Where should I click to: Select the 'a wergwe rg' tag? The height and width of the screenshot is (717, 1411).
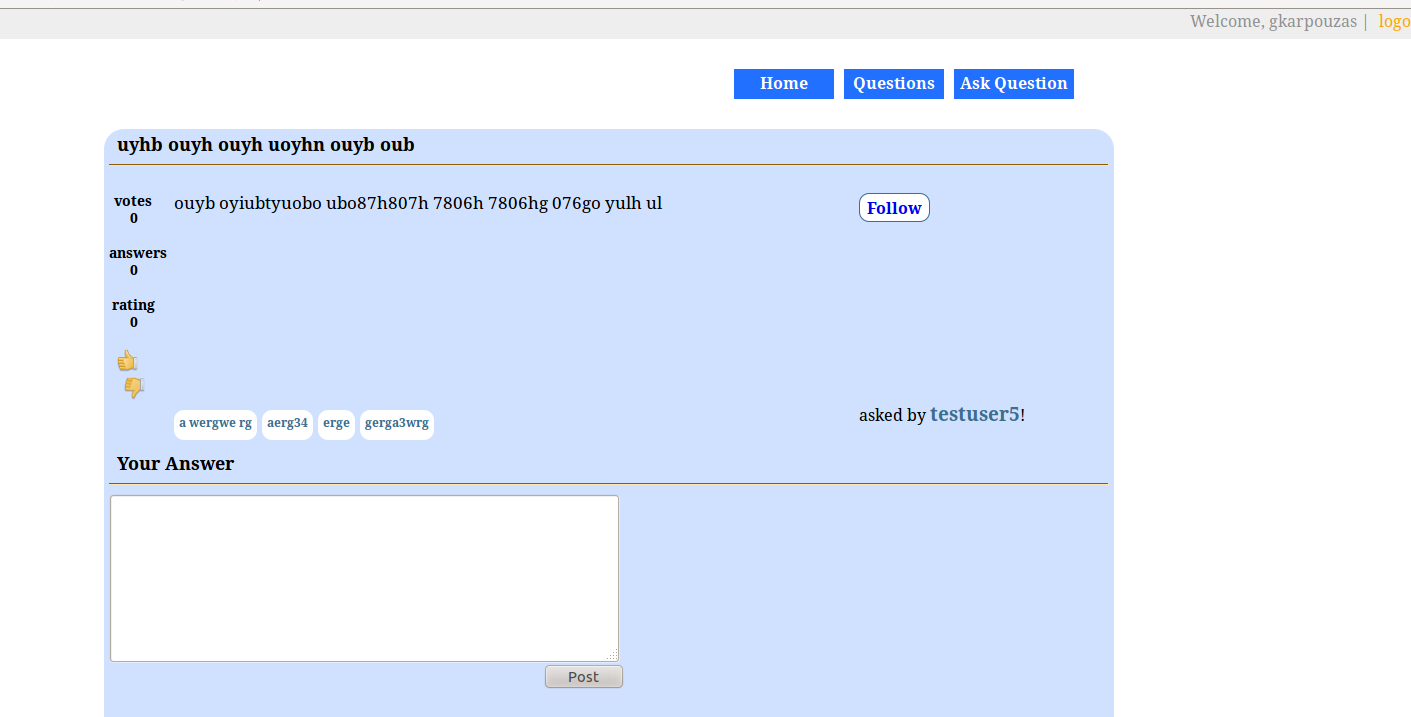pyautogui.click(x=215, y=424)
